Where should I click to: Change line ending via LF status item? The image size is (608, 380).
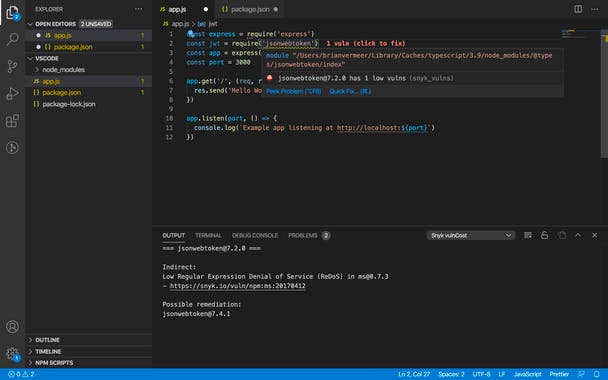coord(502,374)
